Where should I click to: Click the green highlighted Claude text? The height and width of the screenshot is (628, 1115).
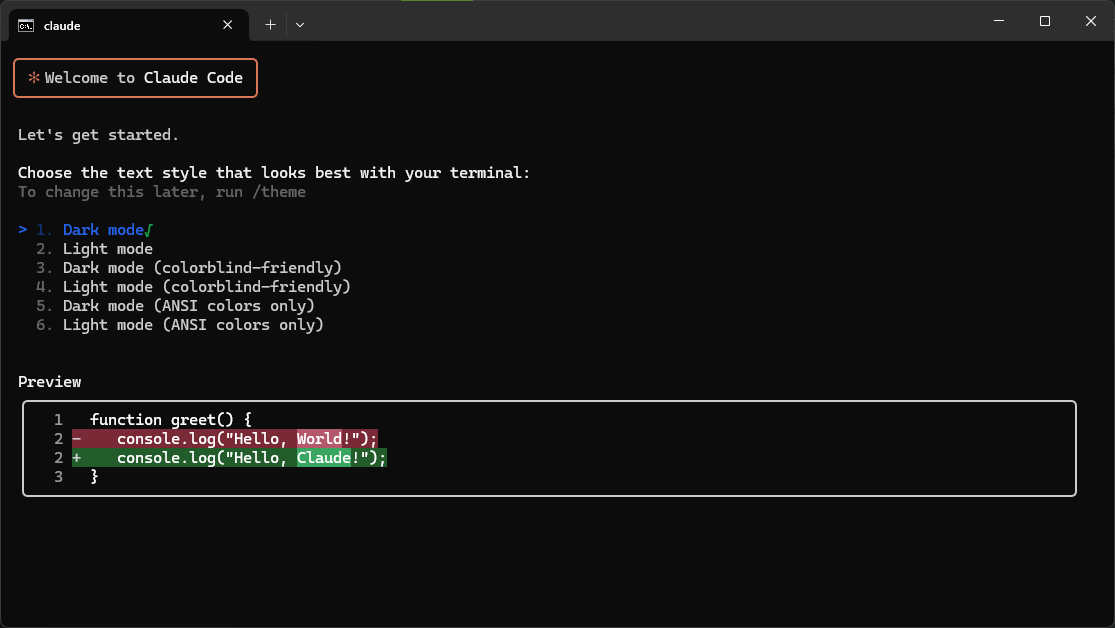pos(322,457)
